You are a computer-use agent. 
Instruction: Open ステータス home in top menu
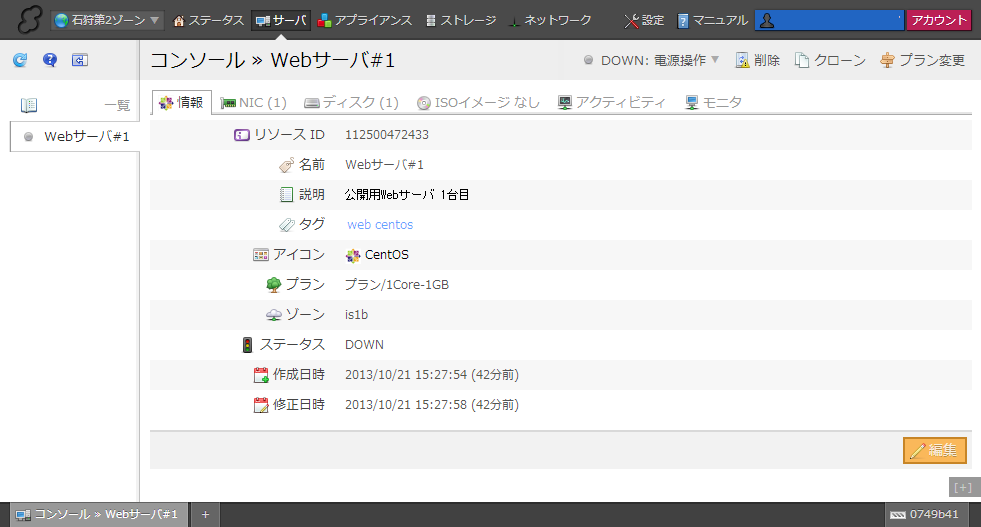[x=208, y=20]
